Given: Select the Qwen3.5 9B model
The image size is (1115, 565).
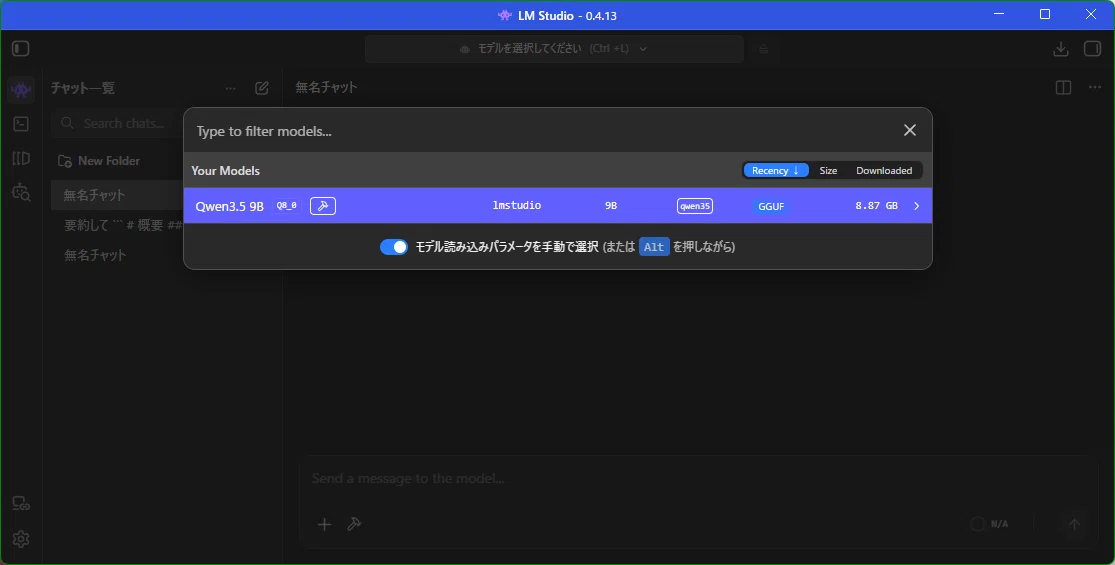Looking at the screenshot, I should point(558,206).
